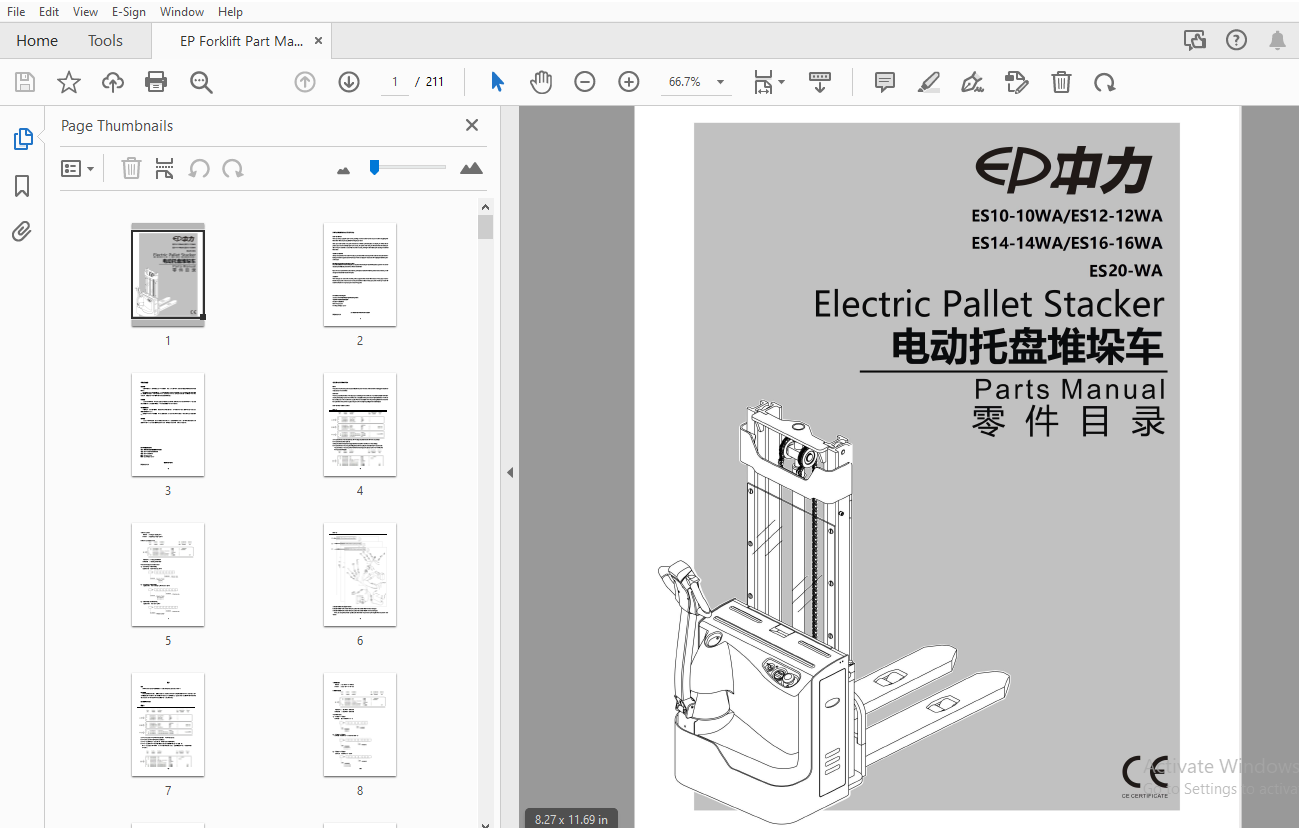Click the stamp and edit tool icon
This screenshot has height=828, width=1299.
point(1017,82)
